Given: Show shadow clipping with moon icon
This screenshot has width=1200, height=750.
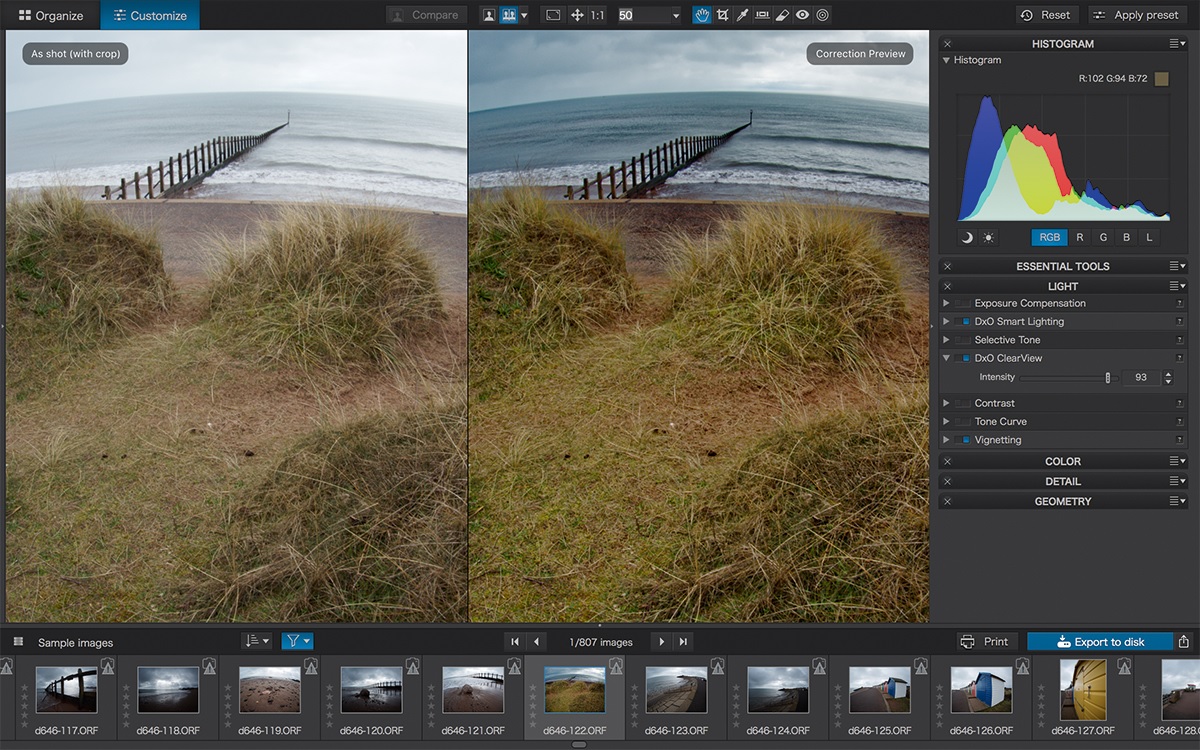Looking at the screenshot, I should coord(967,237).
